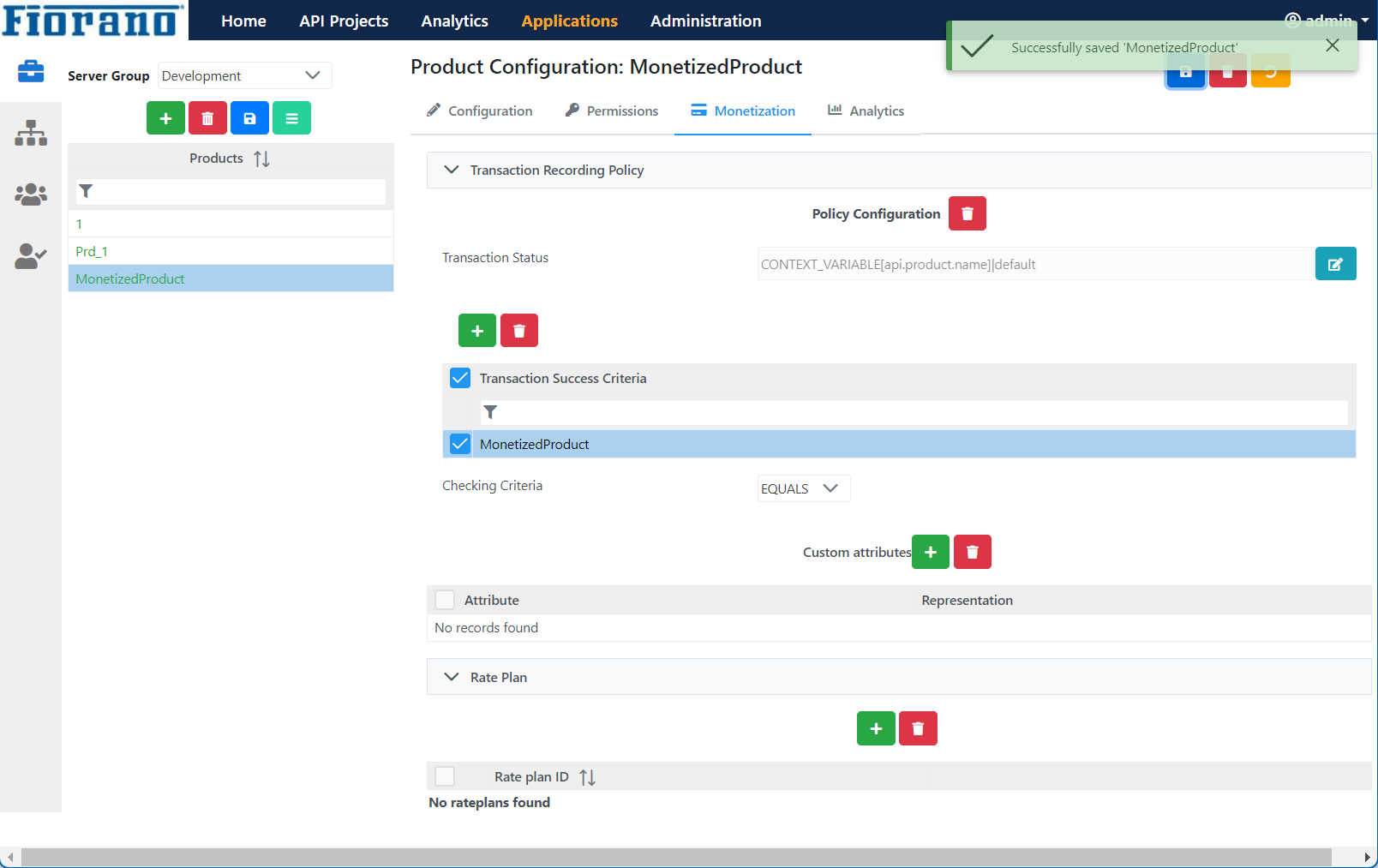Collapse the Rate Plan section

tap(452, 677)
